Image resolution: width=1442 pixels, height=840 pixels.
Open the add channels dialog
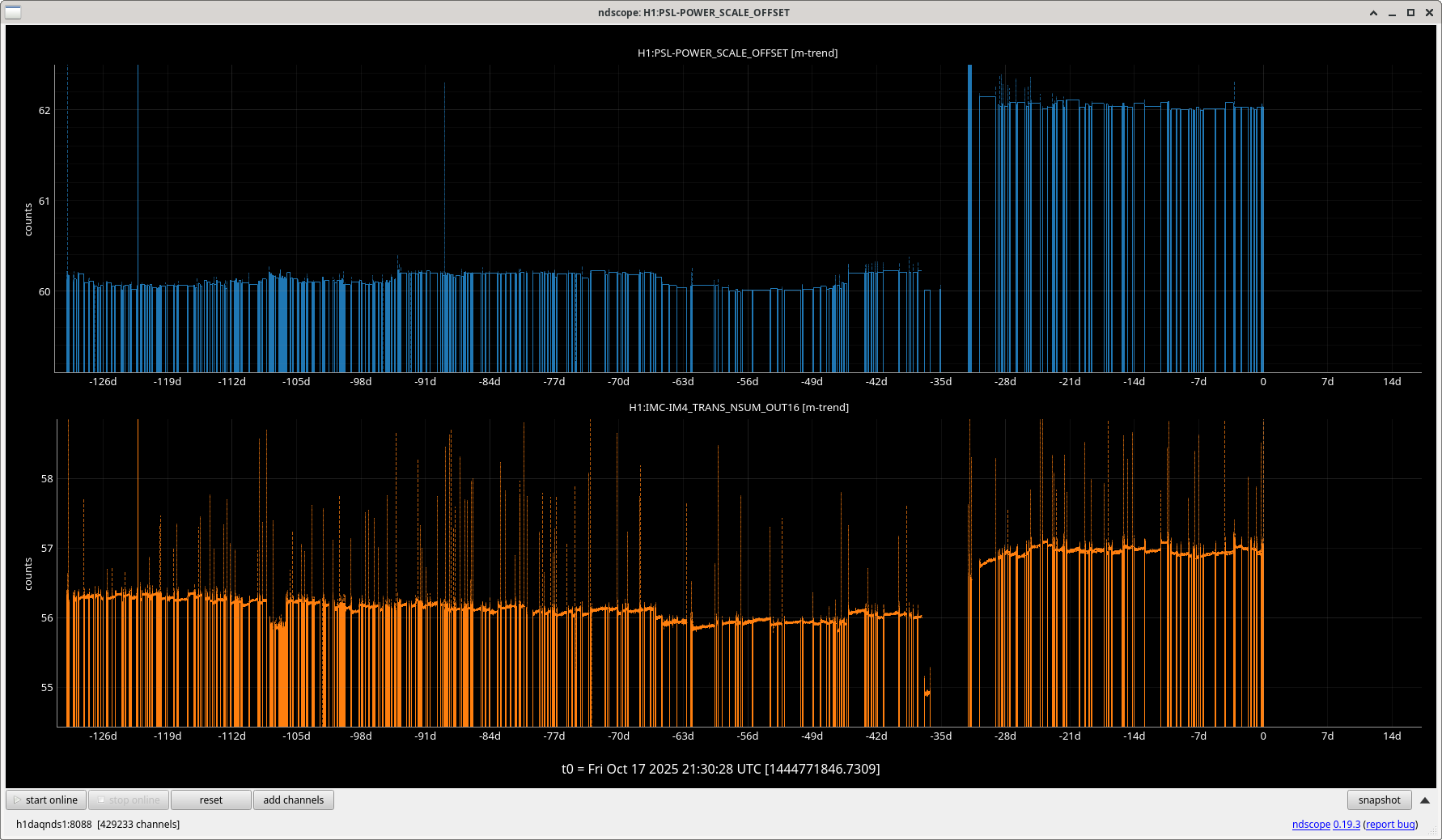tap(293, 800)
